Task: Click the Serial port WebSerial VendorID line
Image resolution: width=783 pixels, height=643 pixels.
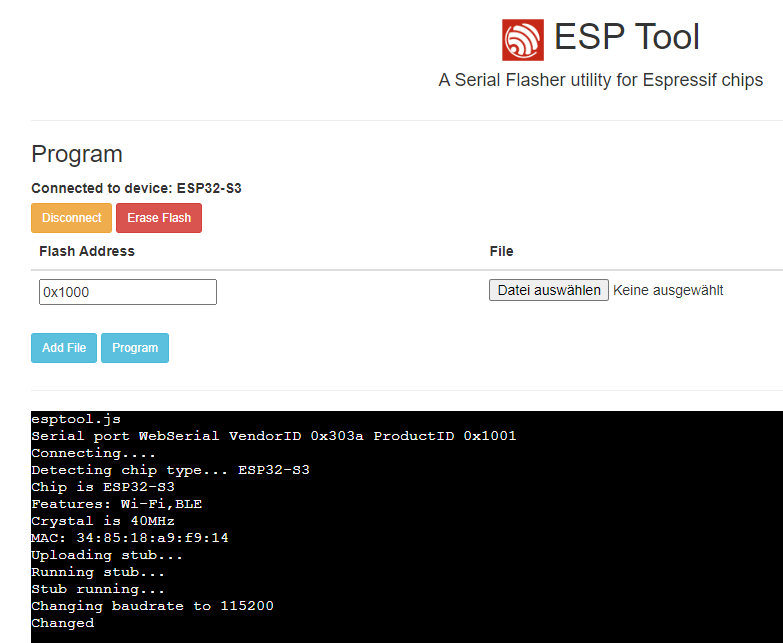Action: pos(274,436)
